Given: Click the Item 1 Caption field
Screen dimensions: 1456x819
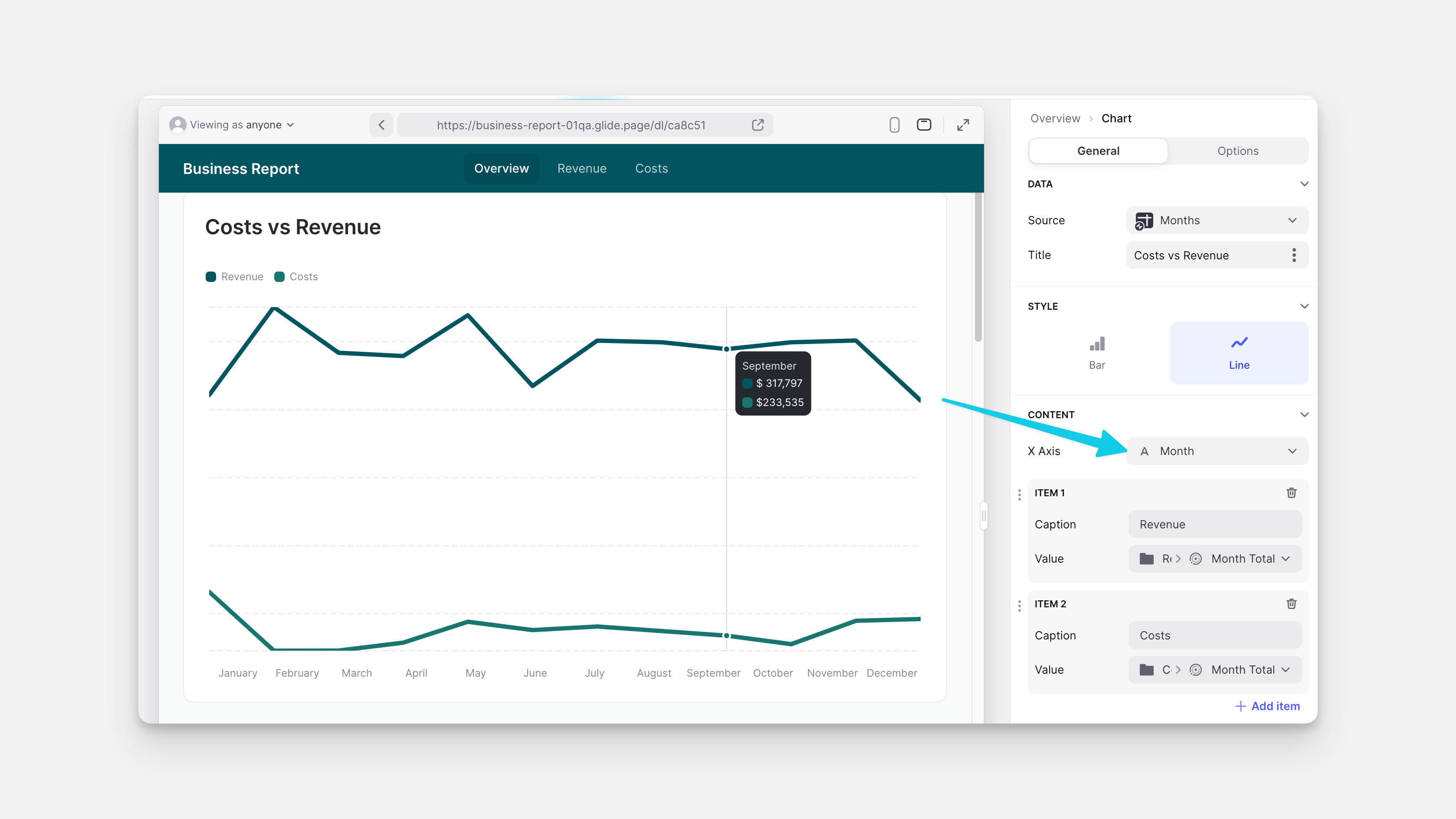Looking at the screenshot, I should (1215, 524).
